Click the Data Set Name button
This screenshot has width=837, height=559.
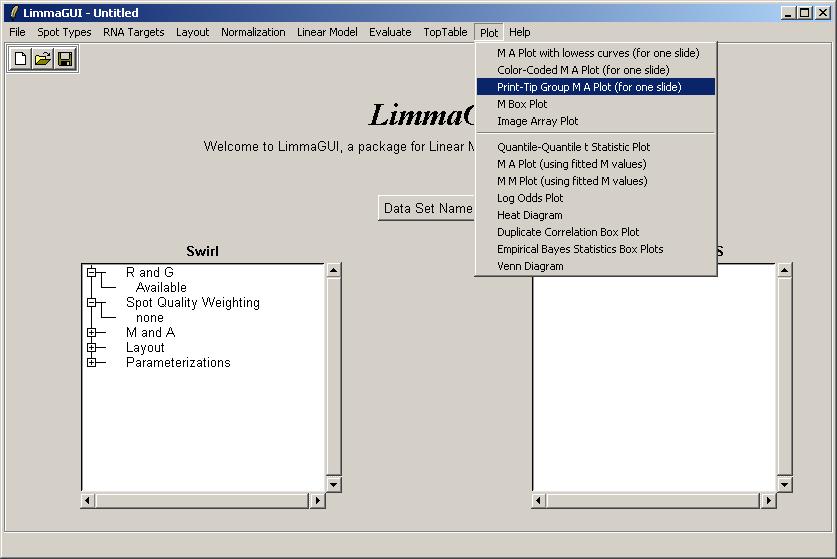pyautogui.click(x=428, y=208)
